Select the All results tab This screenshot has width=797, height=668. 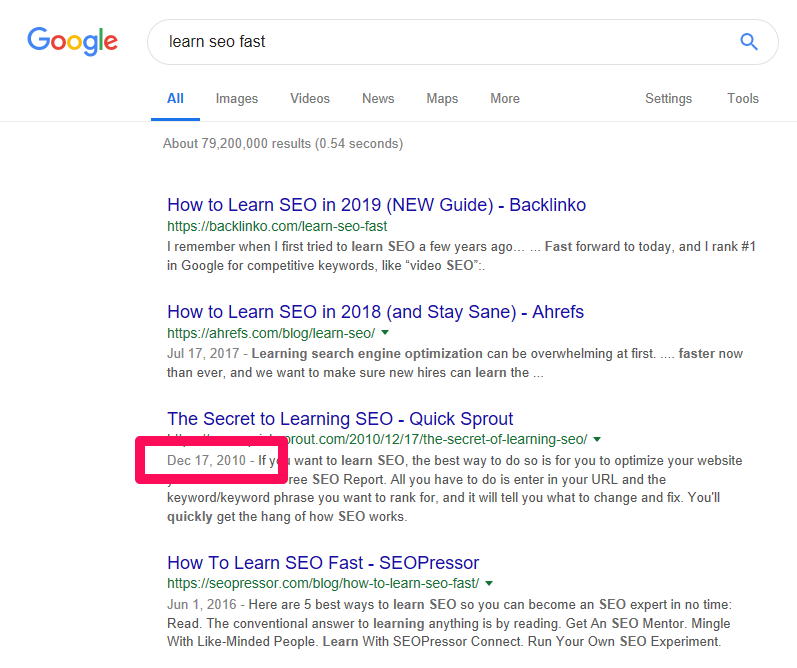[175, 99]
